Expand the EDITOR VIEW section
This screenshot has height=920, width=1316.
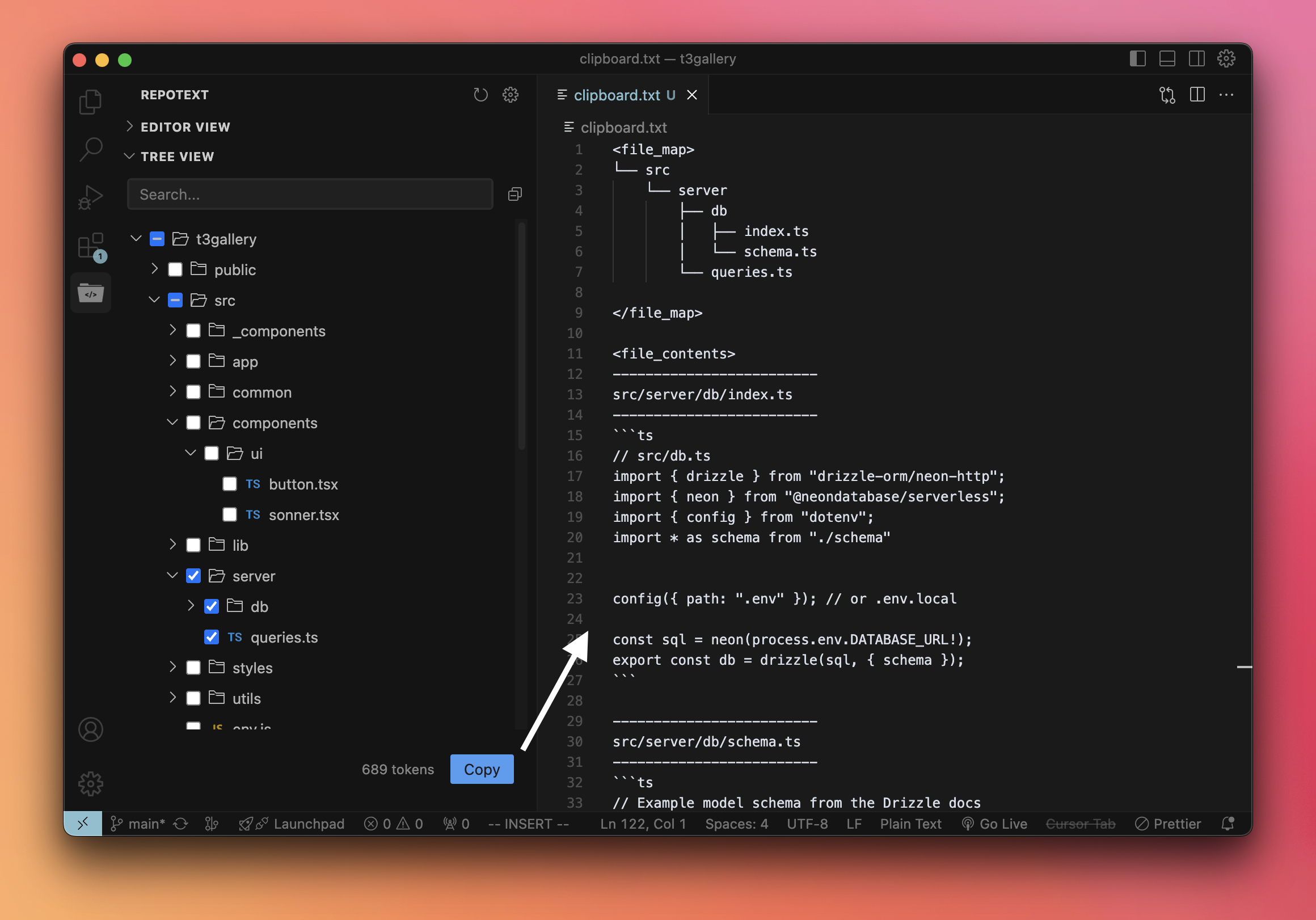coord(184,126)
